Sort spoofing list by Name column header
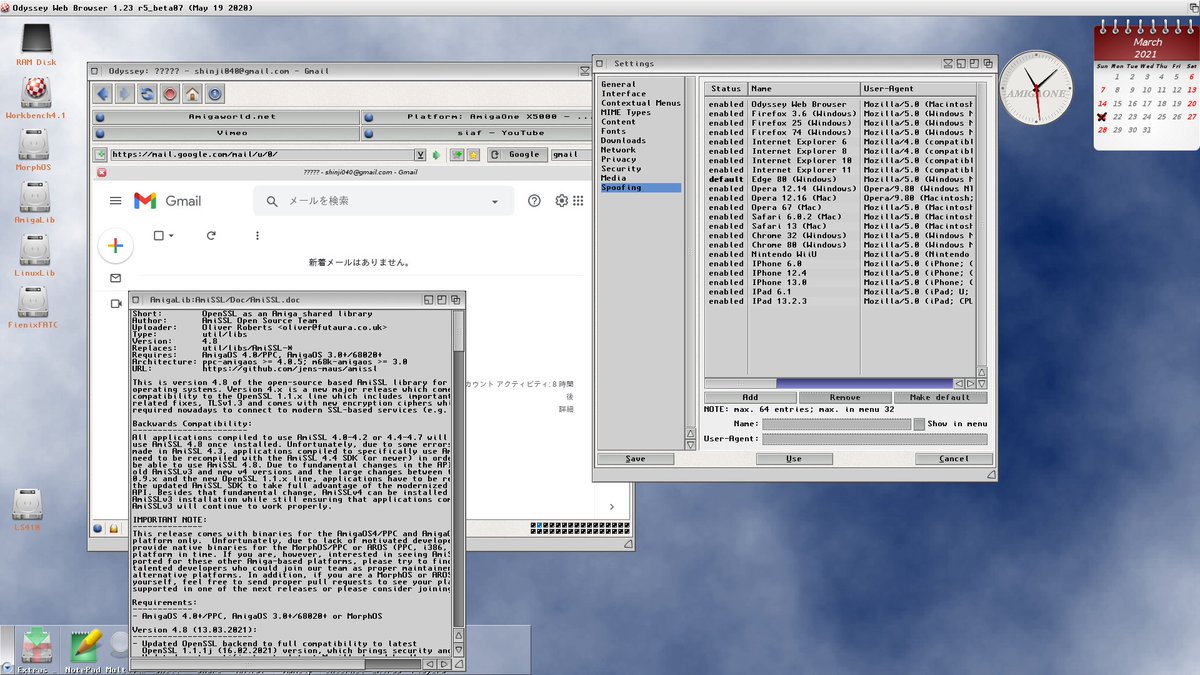 pos(804,89)
